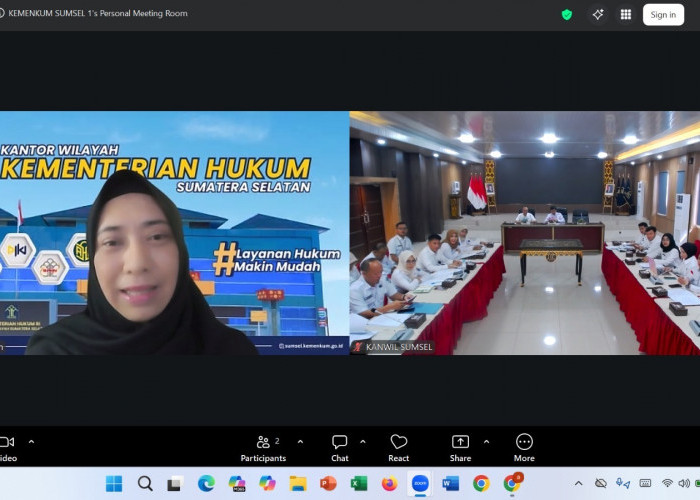Image resolution: width=700 pixels, height=500 pixels.
Task: Open the Zoom apps grid icon
Action: pyautogui.click(x=626, y=15)
